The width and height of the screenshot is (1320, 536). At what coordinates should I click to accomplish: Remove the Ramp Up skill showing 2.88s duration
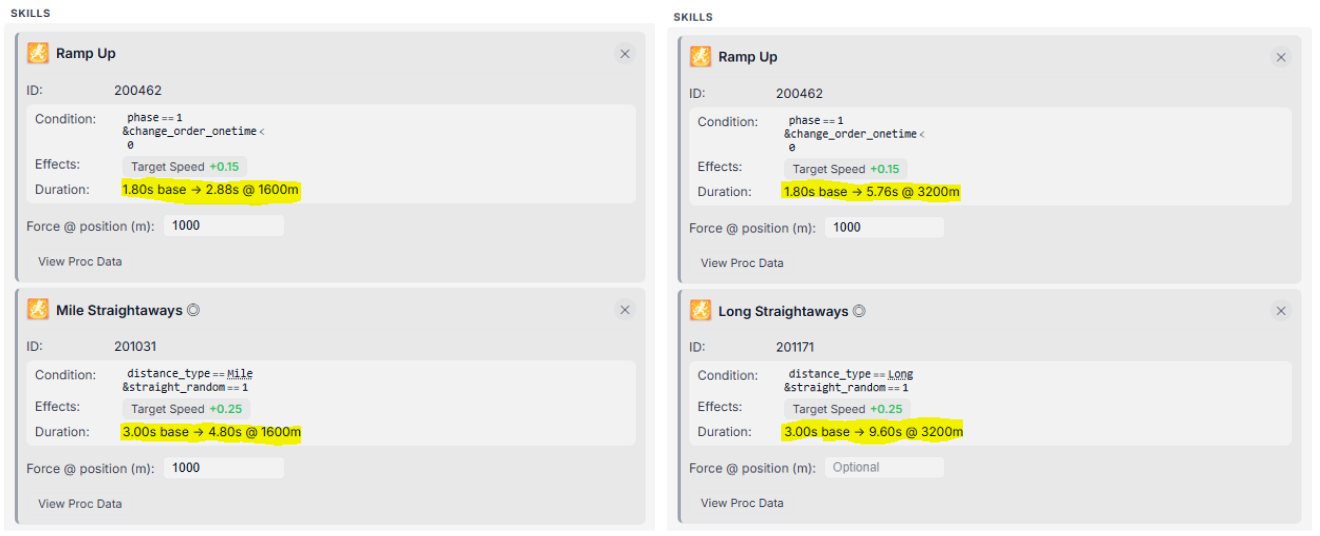[625, 54]
